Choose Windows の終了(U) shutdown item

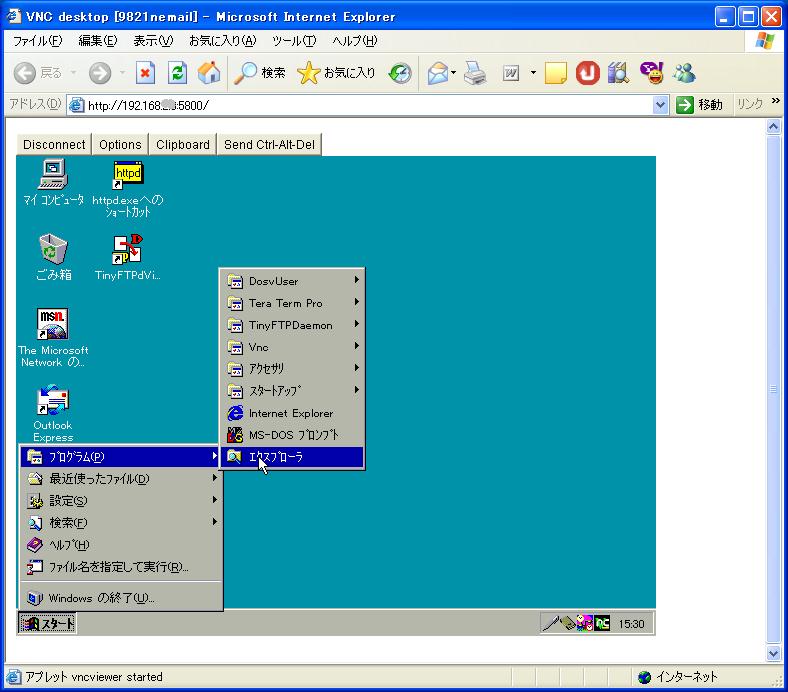click(x=121, y=598)
